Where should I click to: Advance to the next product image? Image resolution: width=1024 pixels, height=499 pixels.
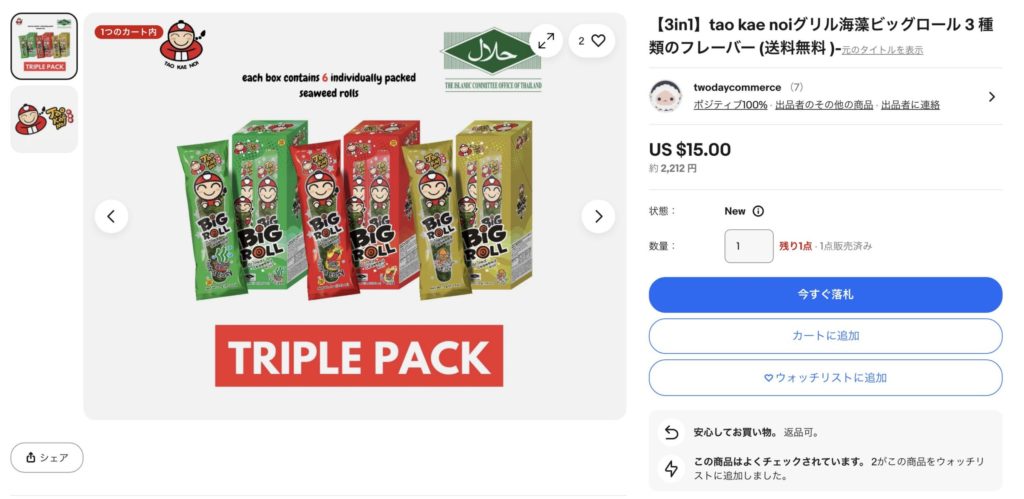pyautogui.click(x=598, y=216)
